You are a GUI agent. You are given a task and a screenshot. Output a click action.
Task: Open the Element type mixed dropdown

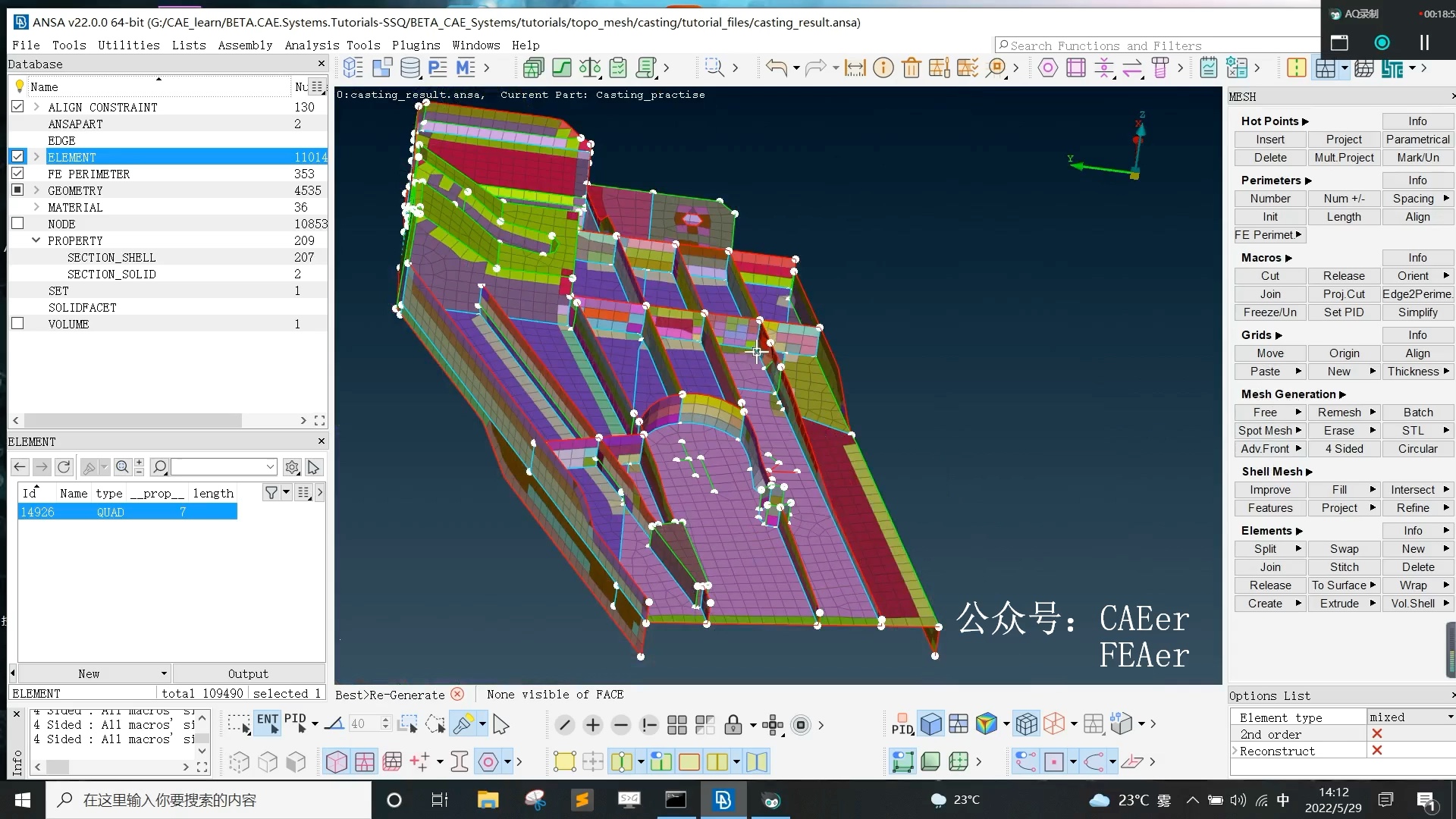click(1410, 717)
